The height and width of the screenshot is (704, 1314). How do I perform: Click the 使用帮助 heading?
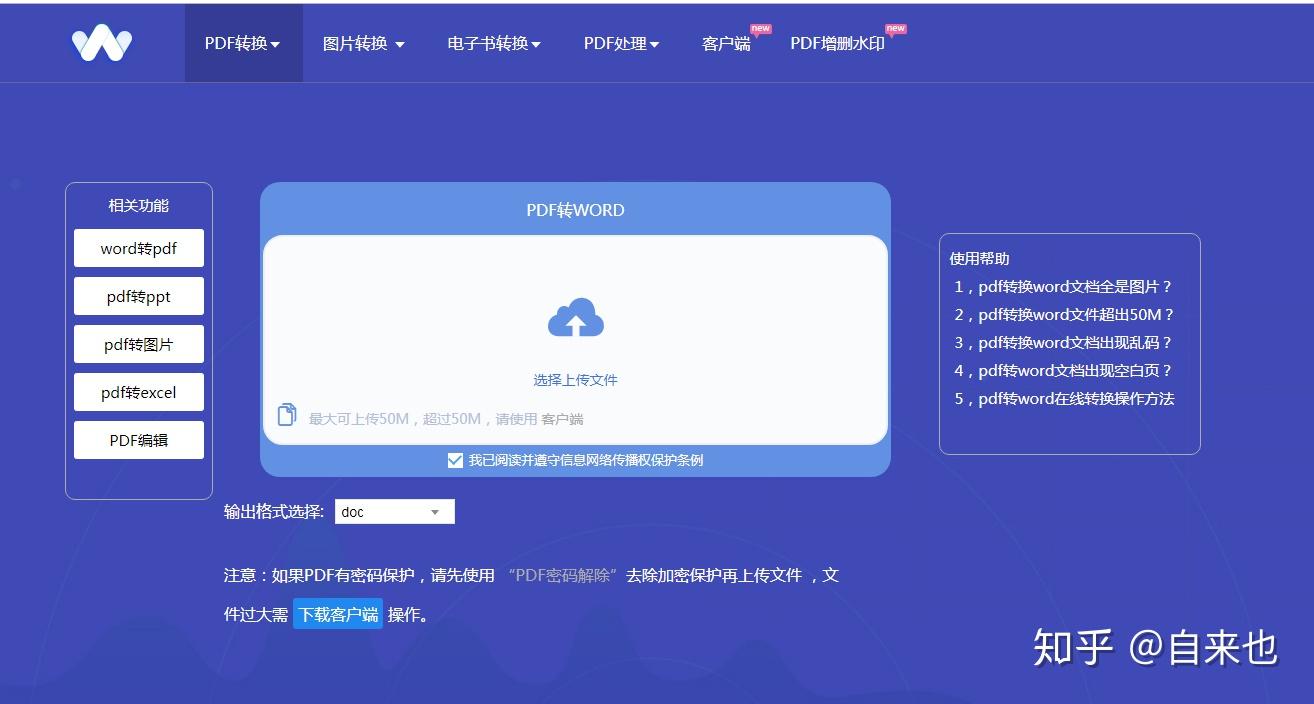[x=979, y=258]
